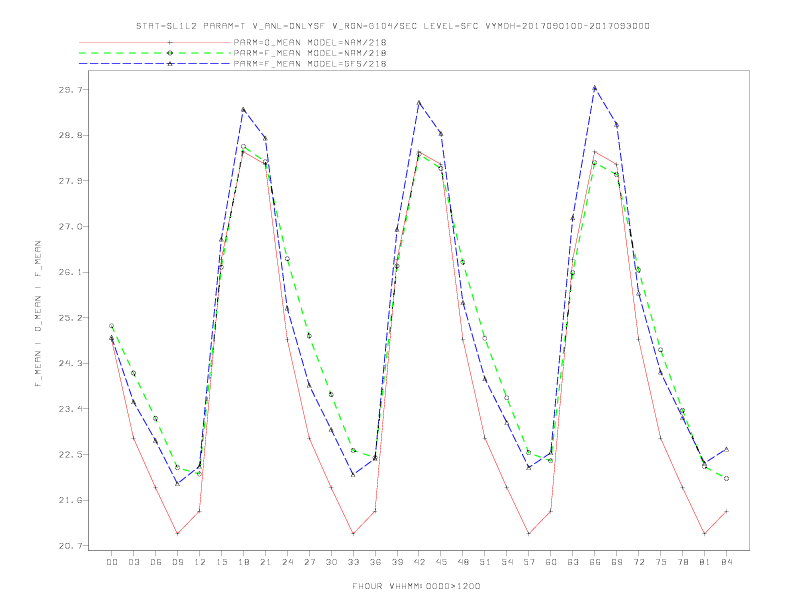The height and width of the screenshot is (612, 792).
Task: Click x-axis tick label 42
Action: click(x=419, y=562)
